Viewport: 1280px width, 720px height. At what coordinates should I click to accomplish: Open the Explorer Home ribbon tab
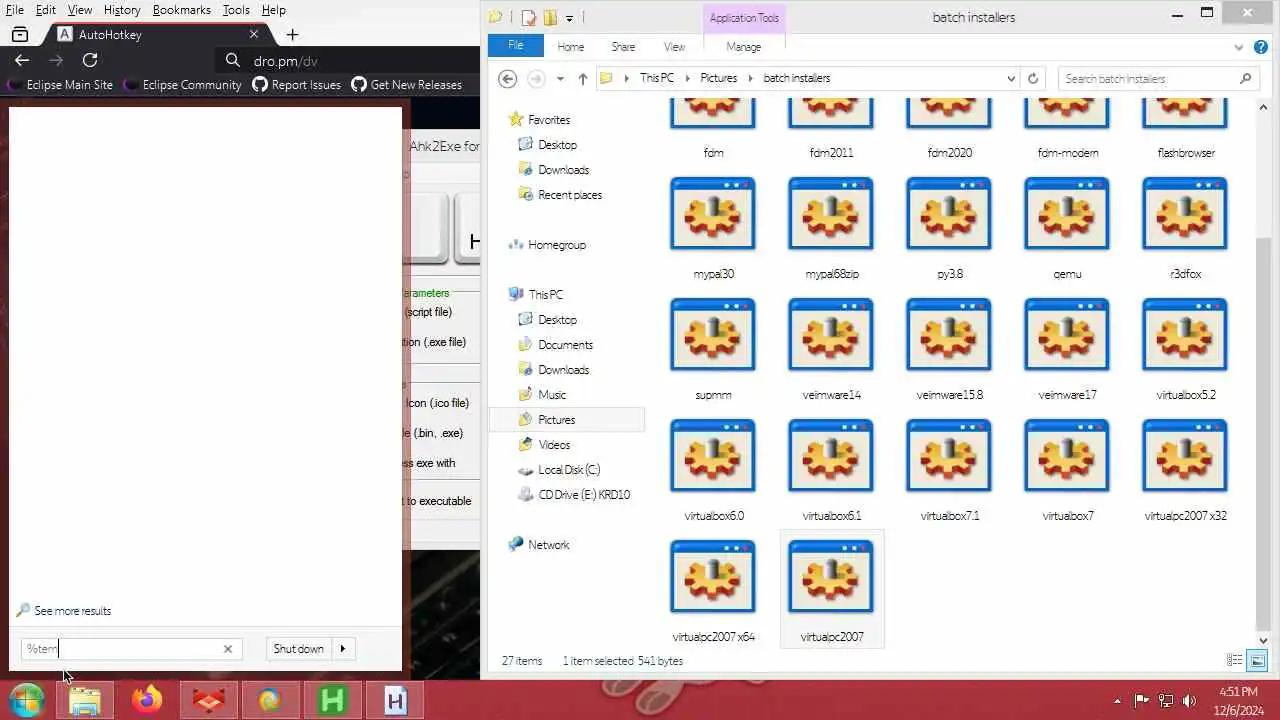click(x=571, y=47)
